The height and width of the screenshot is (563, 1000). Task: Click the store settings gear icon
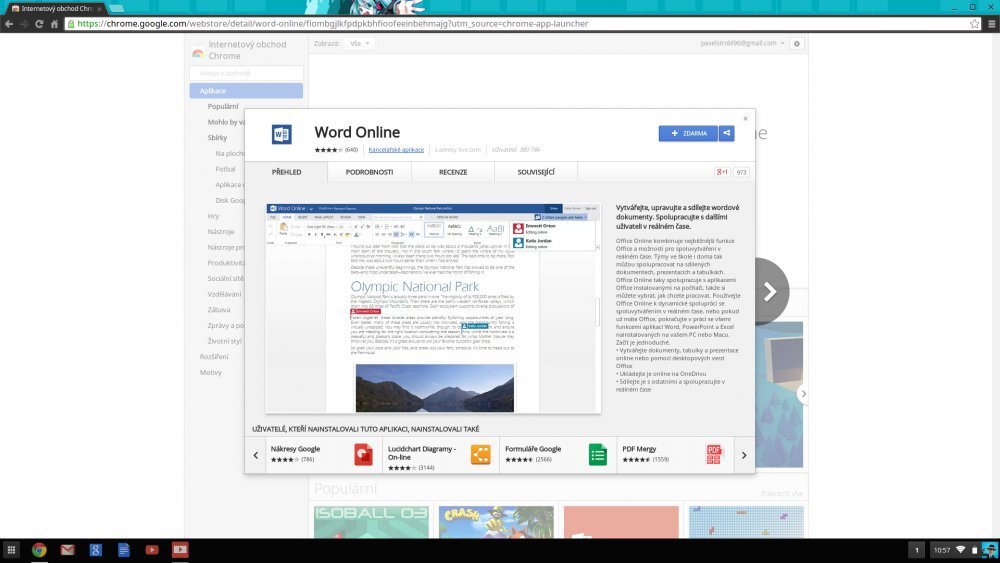coord(797,43)
